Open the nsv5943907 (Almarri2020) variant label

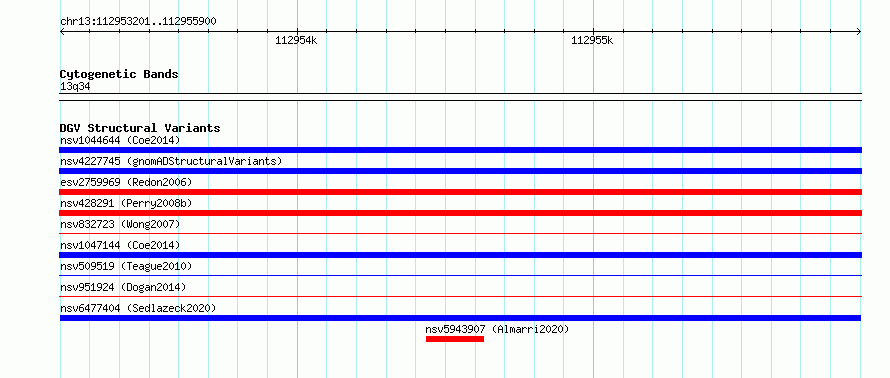point(497,329)
